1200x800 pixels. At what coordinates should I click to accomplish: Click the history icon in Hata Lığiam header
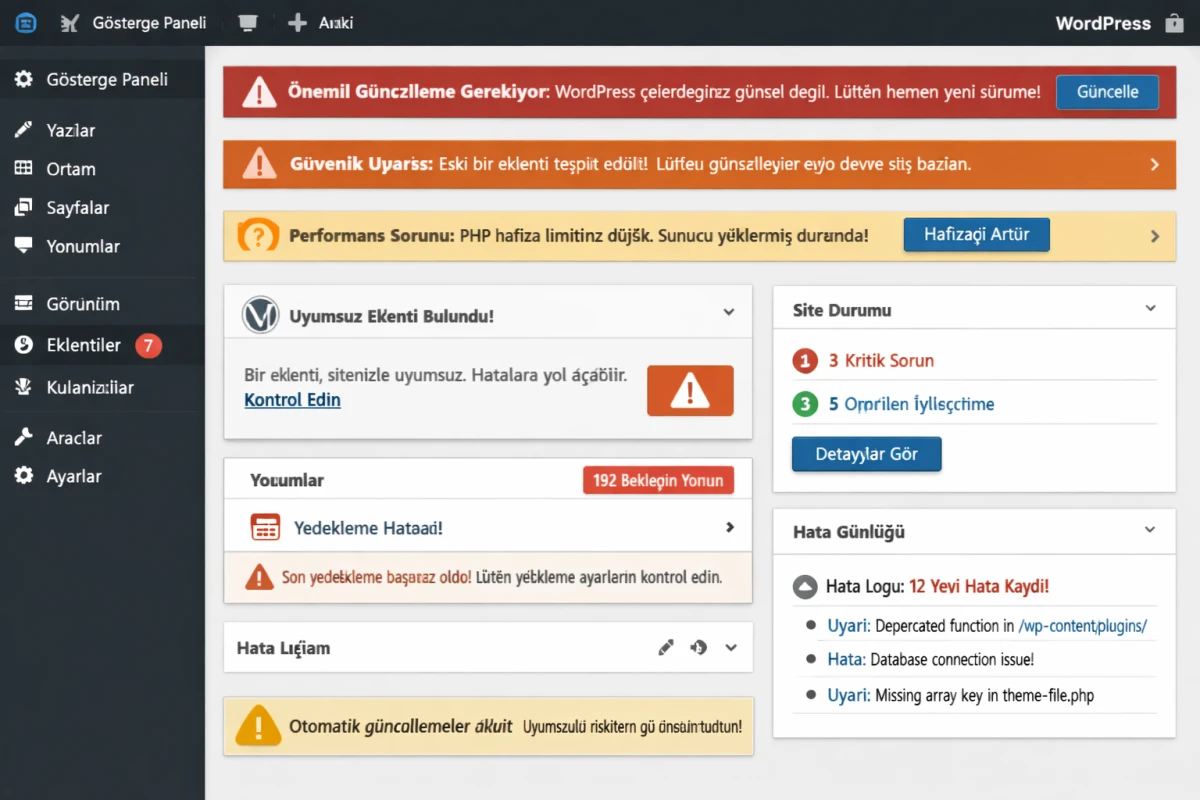pyautogui.click(x=700, y=647)
